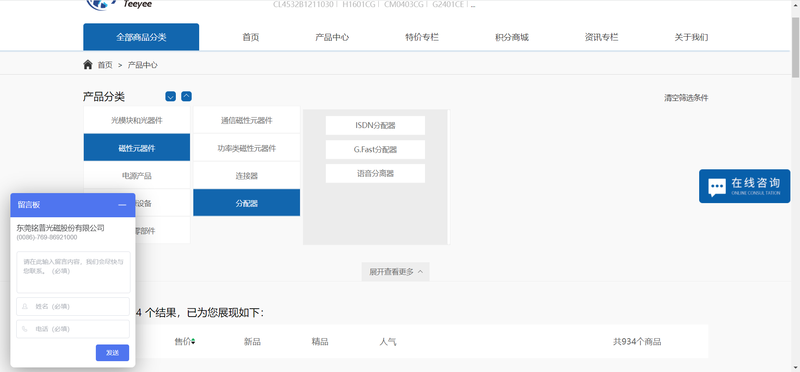
Task: Click the 电话 phone input field
Action: (x=73, y=329)
